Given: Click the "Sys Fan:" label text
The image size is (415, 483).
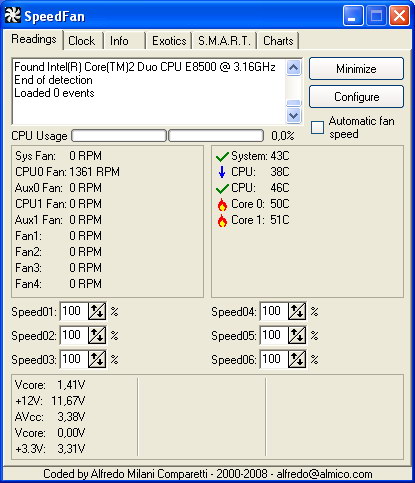Looking at the screenshot, I should click(x=35, y=156).
